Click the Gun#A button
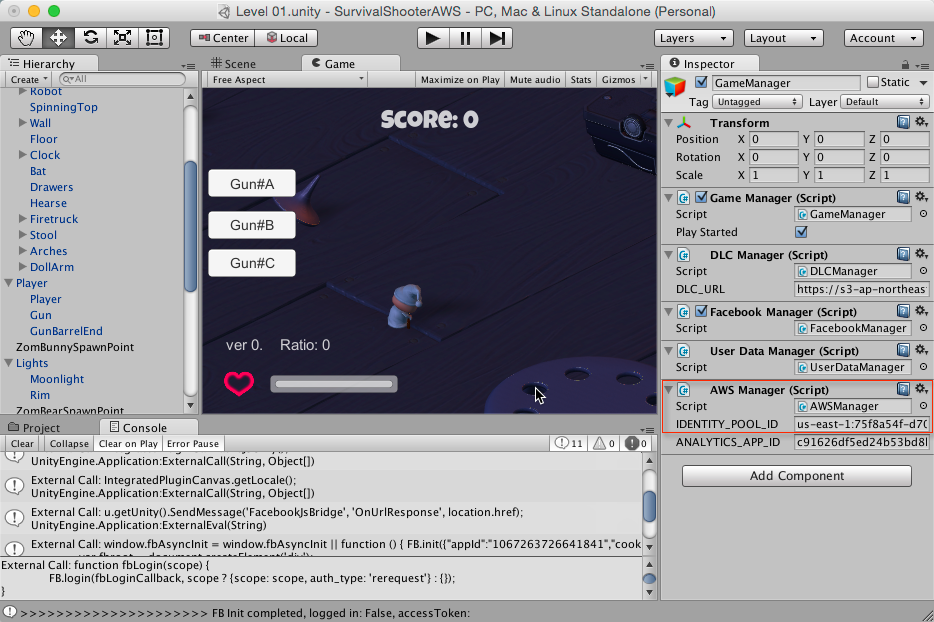The height and width of the screenshot is (622, 934). [x=252, y=184]
